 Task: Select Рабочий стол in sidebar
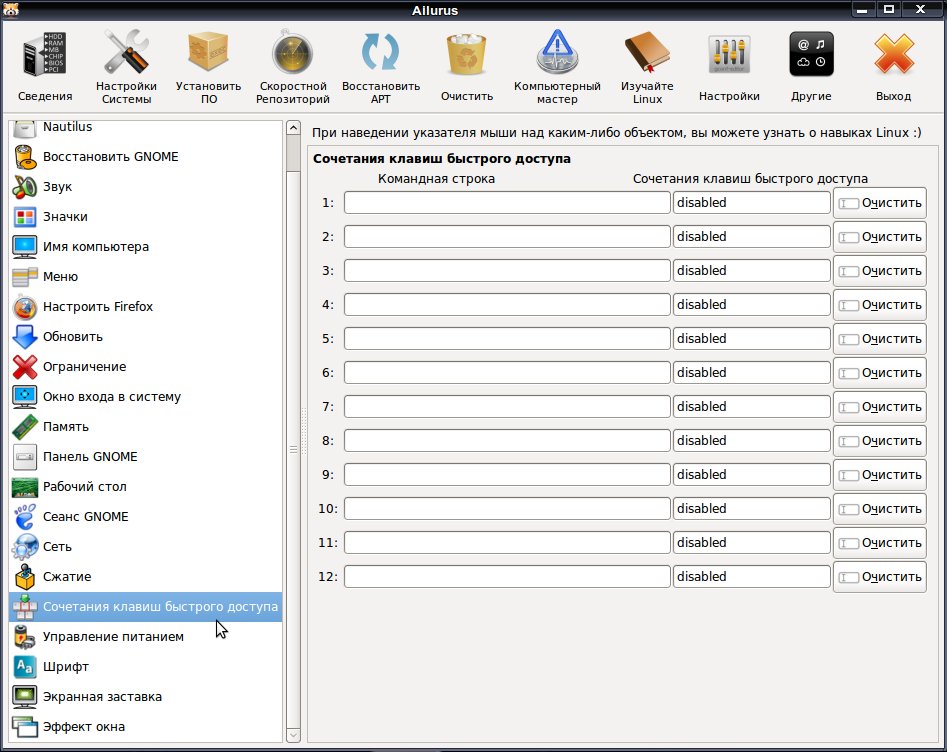coord(146,487)
